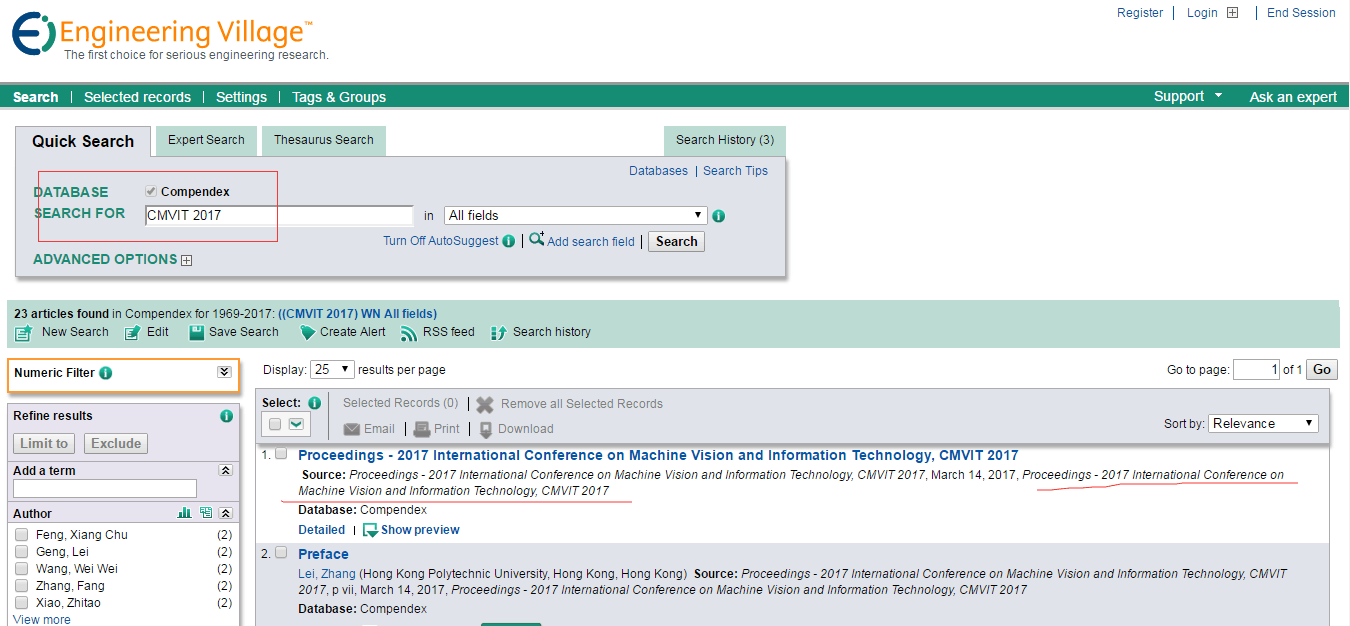Click the Email envelope icon

(x=352, y=429)
